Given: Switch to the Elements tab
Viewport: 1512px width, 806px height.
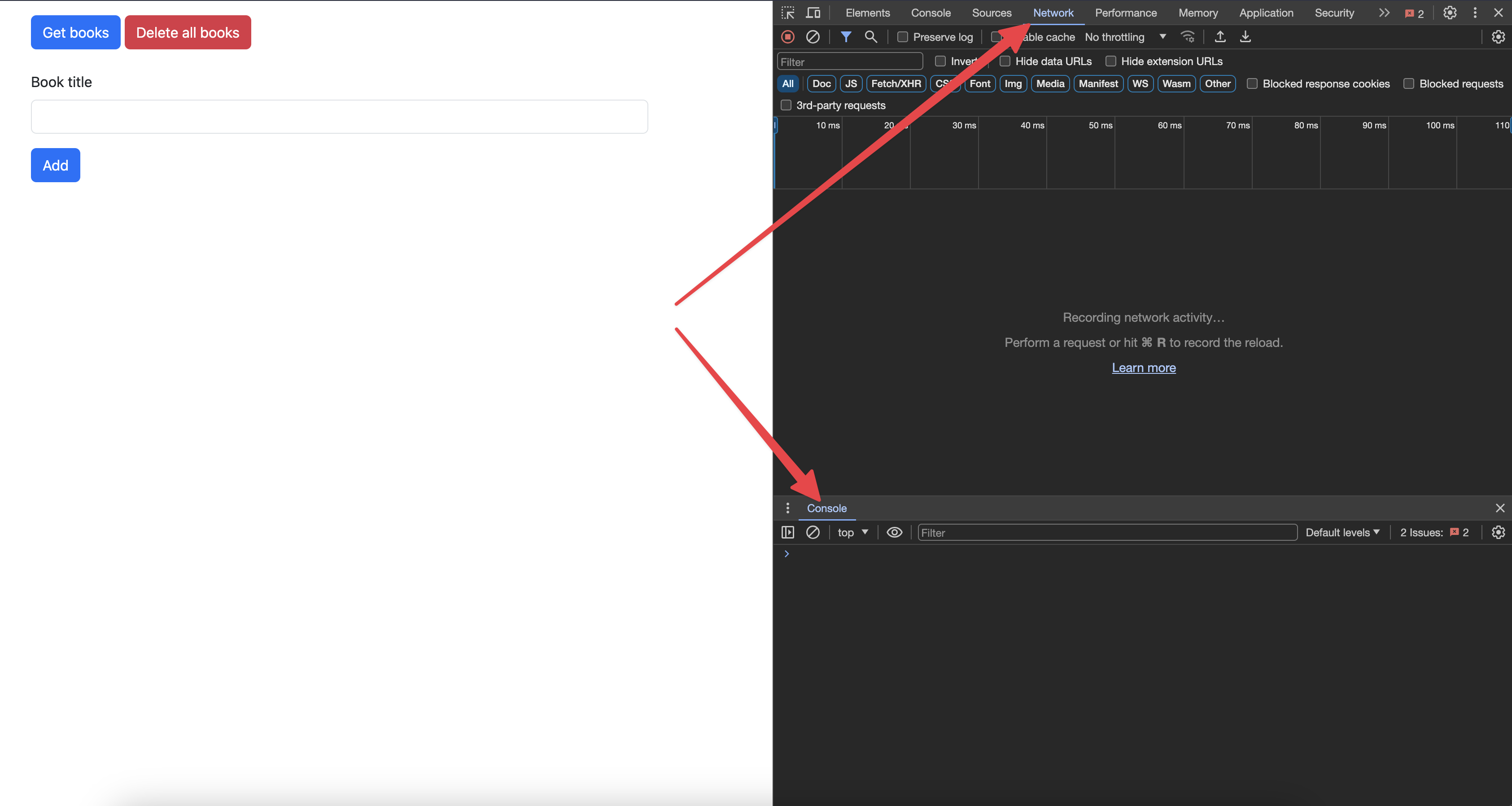Looking at the screenshot, I should point(867,13).
